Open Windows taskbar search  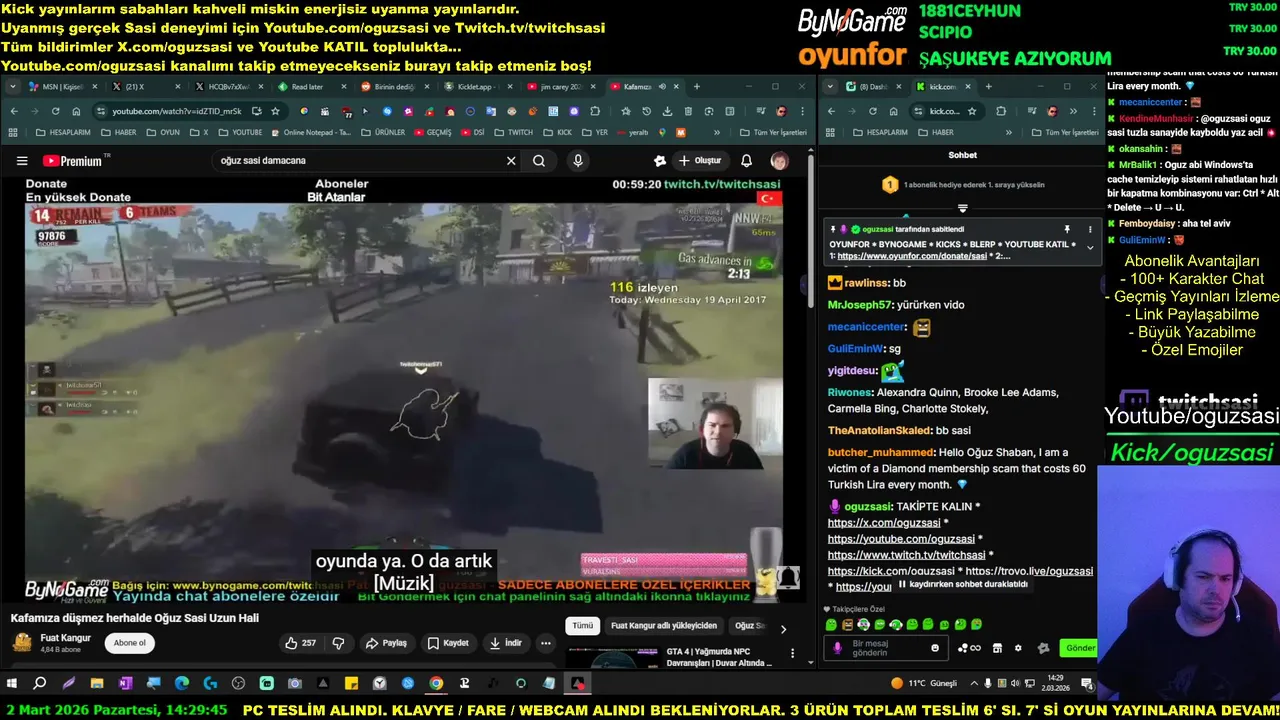pos(40,684)
